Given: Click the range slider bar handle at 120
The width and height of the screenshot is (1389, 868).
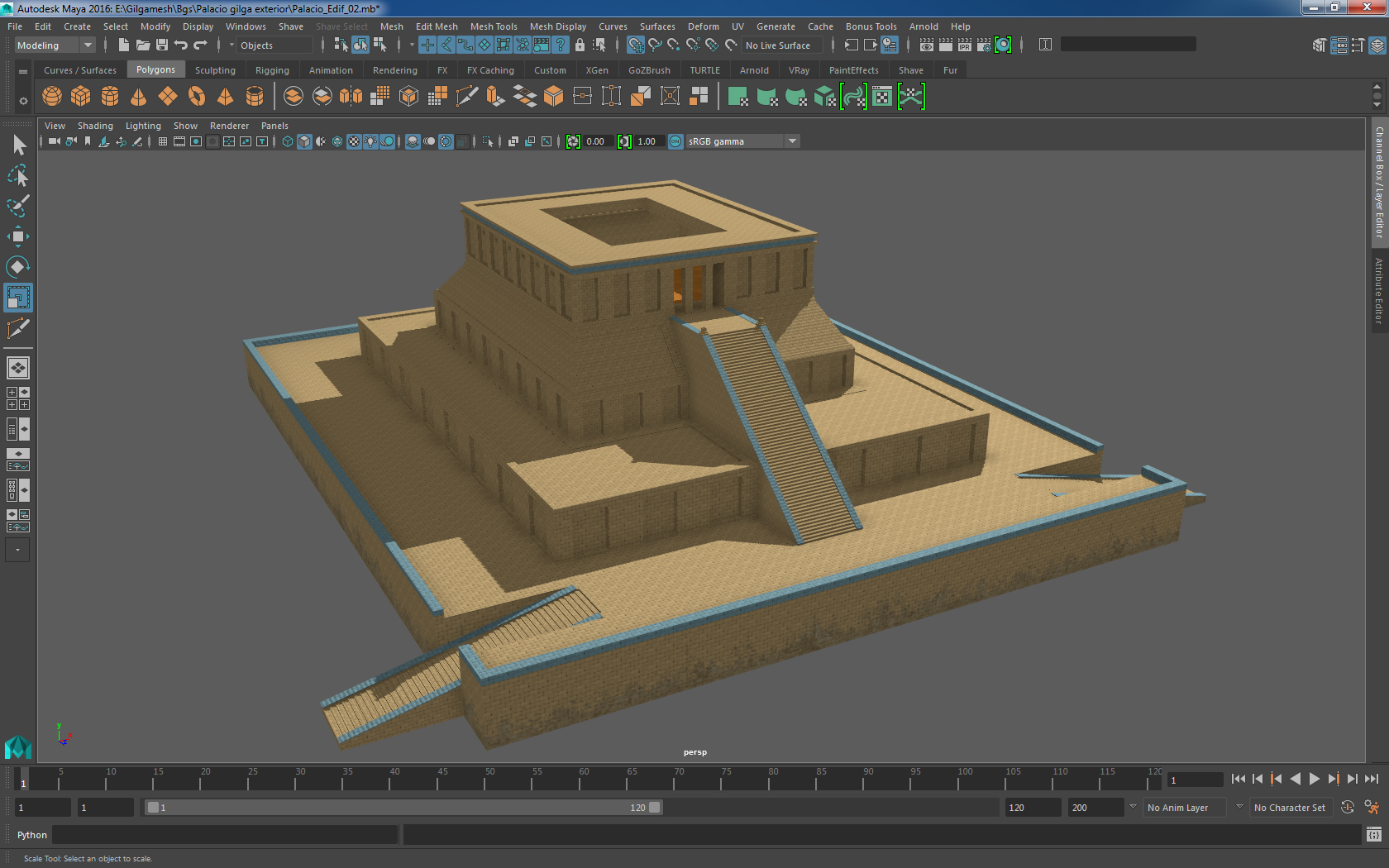Looking at the screenshot, I should [655, 808].
